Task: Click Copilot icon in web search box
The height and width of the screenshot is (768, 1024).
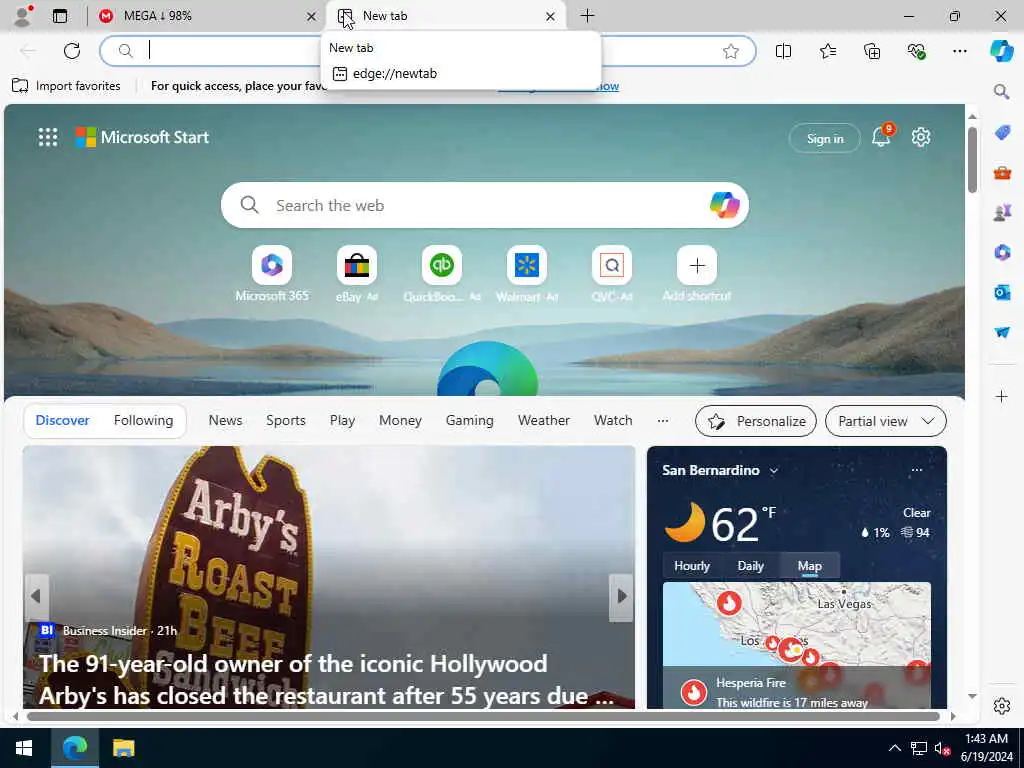Action: 724,205
